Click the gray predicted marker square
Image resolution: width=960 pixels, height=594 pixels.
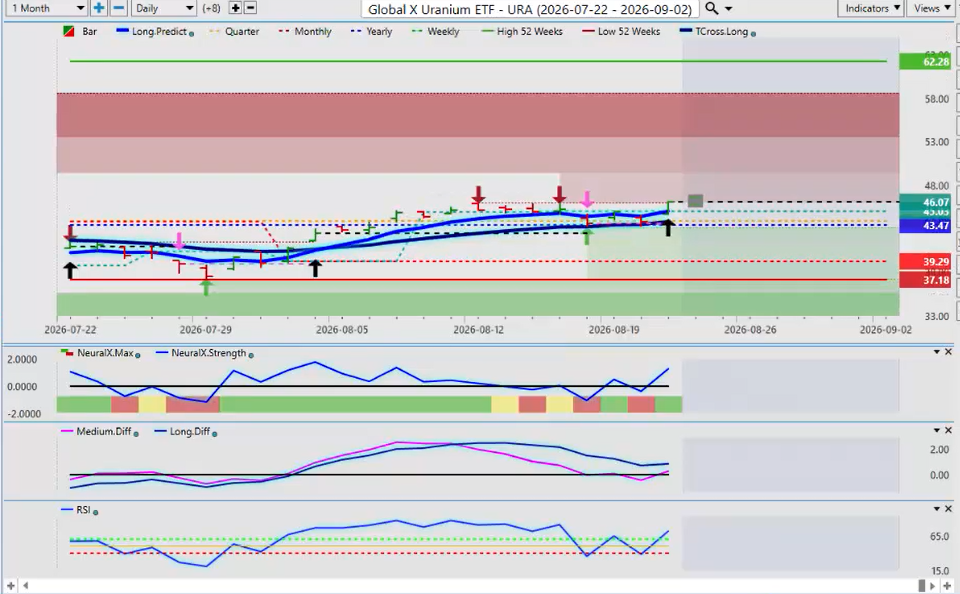pos(695,201)
